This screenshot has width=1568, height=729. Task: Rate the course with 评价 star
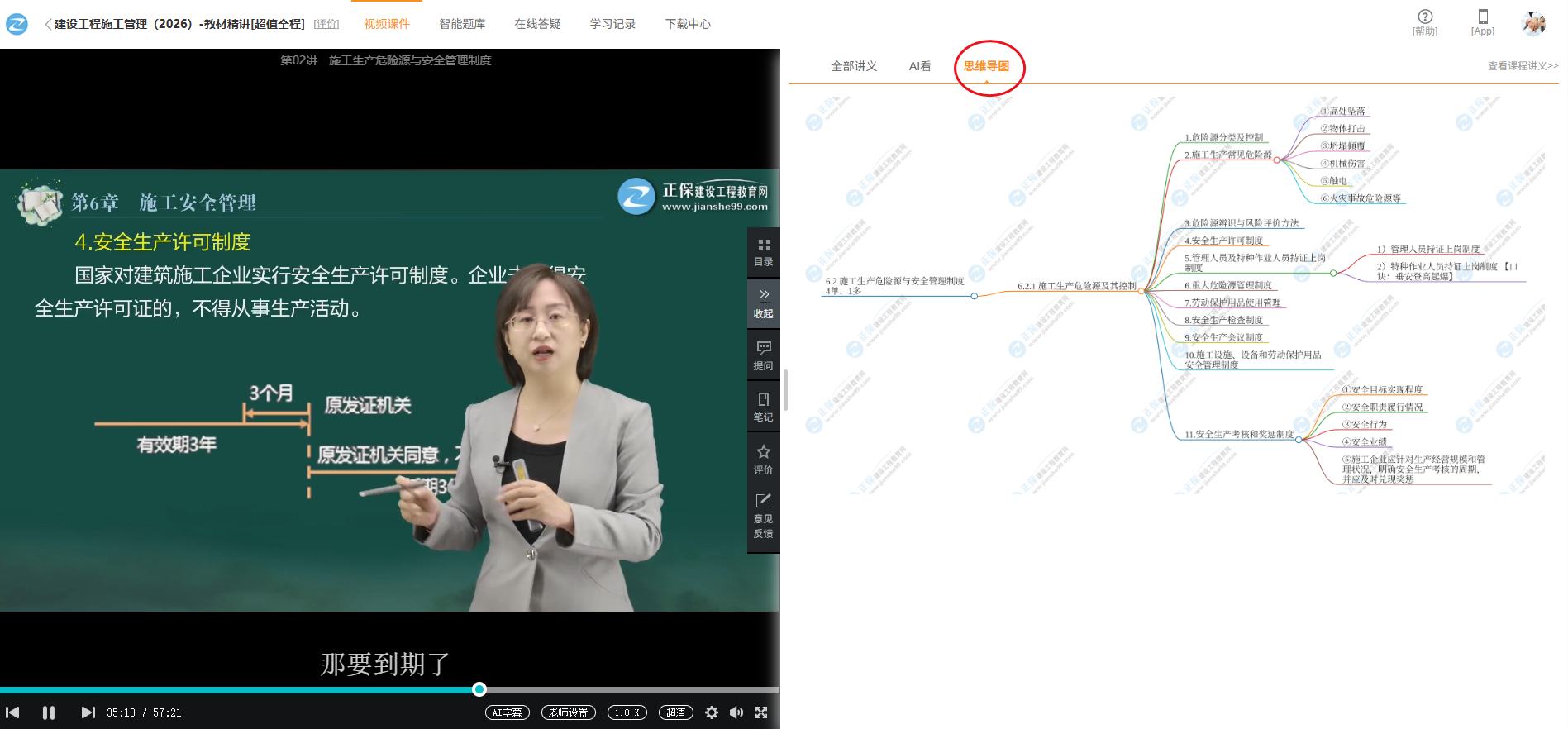coord(763,459)
